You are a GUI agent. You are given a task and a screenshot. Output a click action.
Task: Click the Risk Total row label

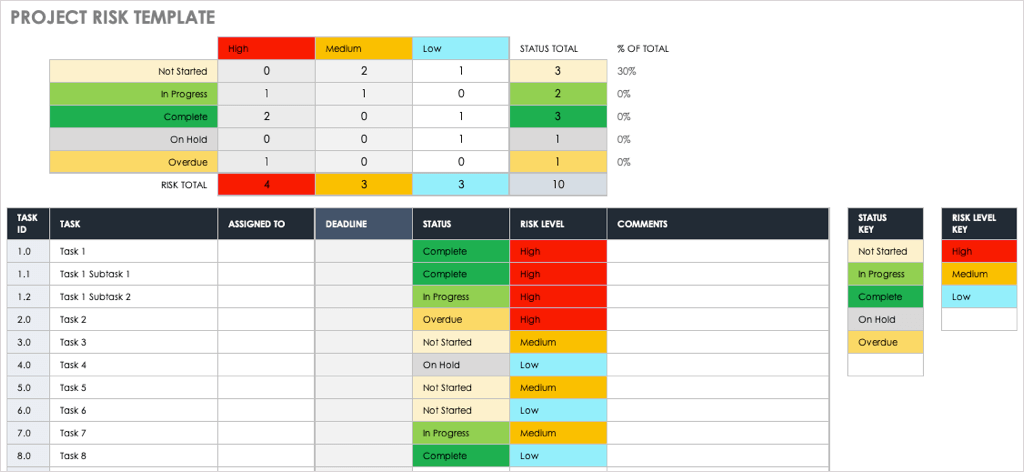pyautogui.click(x=184, y=185)
